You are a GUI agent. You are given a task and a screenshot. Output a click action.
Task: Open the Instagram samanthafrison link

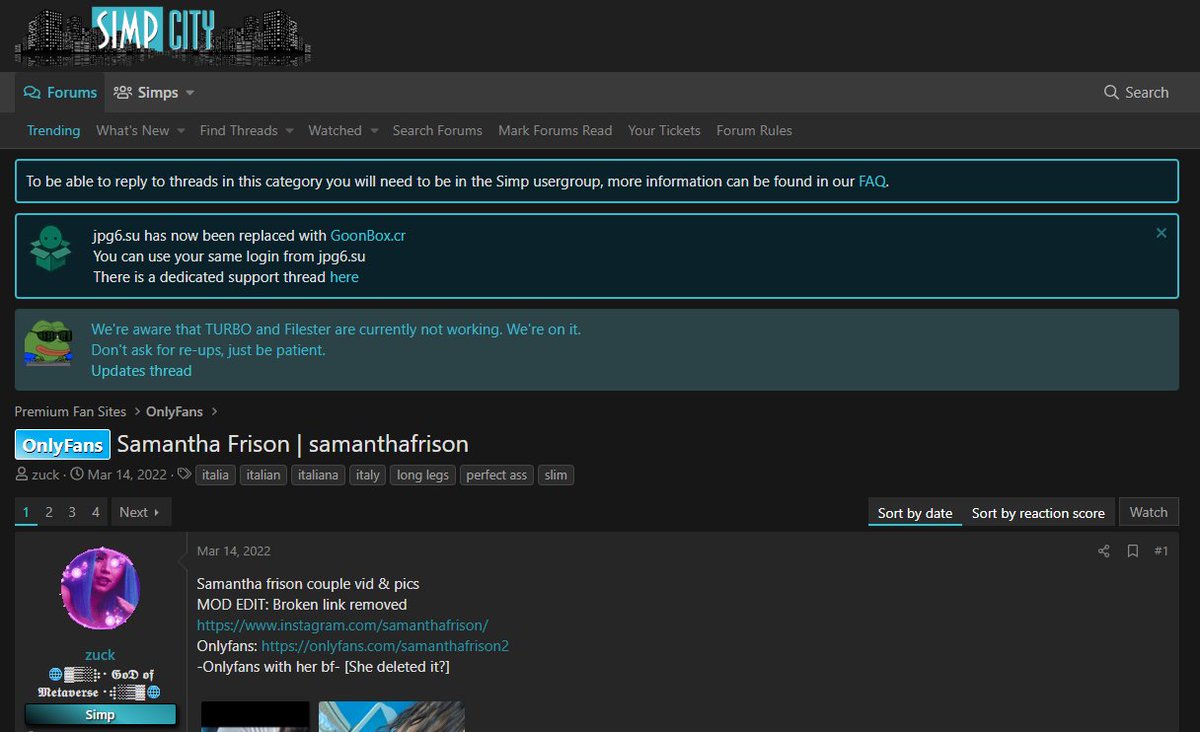tap(343, 625)
